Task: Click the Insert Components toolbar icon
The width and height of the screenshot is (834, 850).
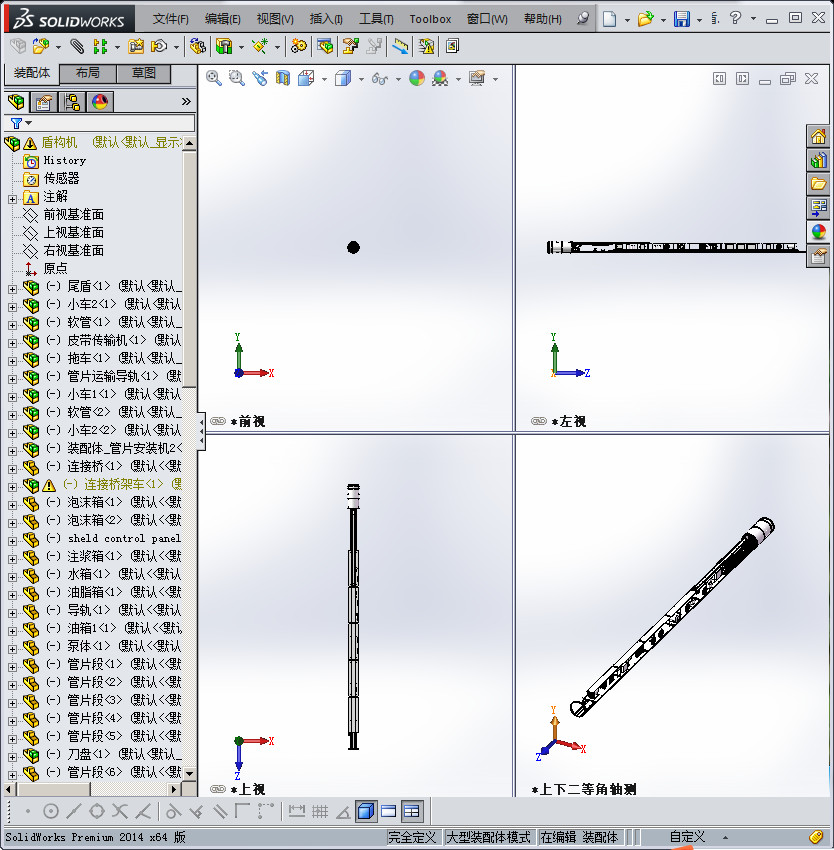Action: pos(41,47)
